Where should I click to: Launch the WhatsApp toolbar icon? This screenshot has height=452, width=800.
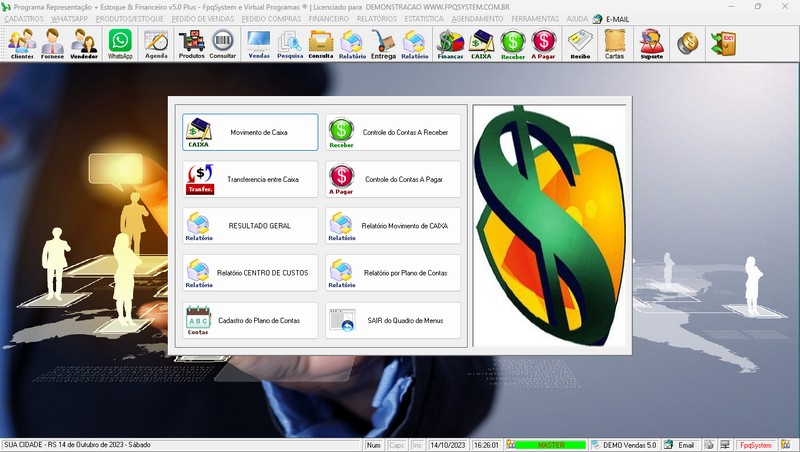120,44
